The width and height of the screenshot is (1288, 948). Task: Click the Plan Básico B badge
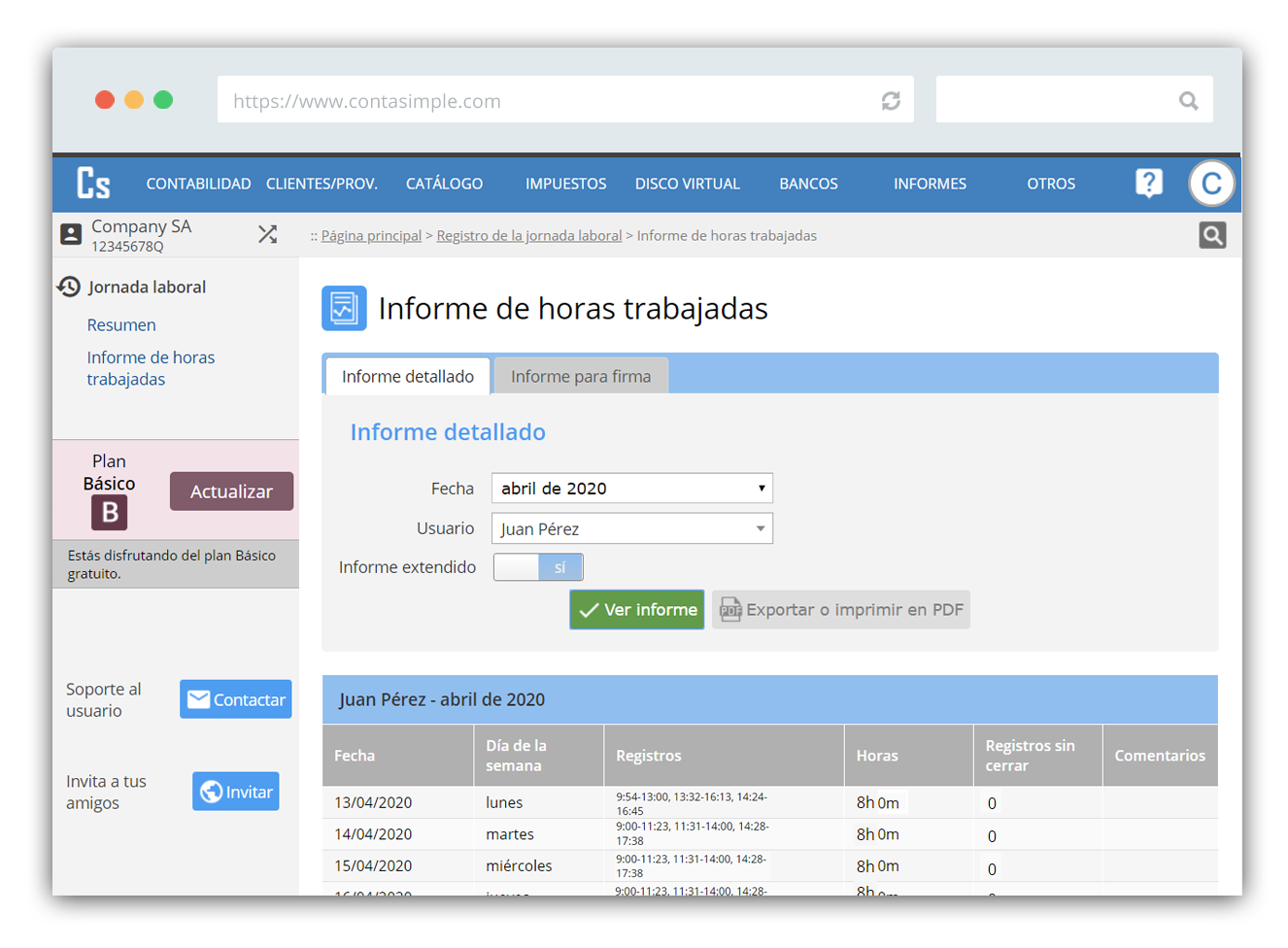(x=110, y=512)
